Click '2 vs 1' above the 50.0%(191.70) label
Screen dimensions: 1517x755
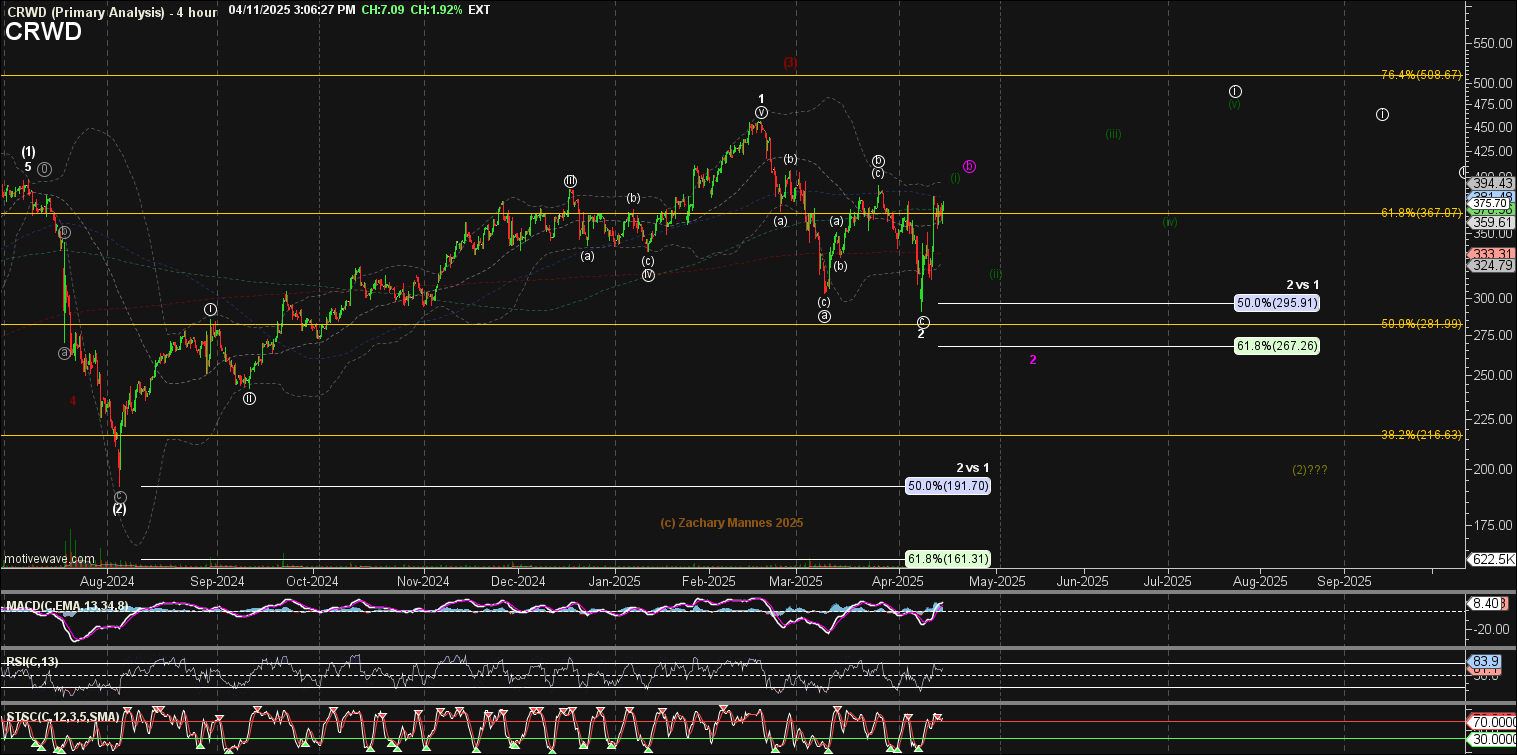point(973,468)
